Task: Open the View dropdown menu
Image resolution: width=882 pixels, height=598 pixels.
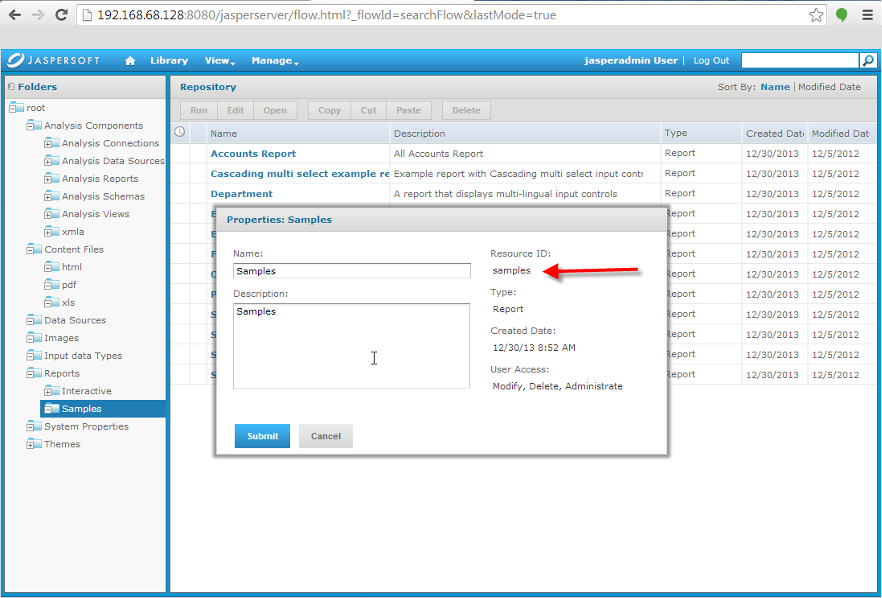Action: coord(219,61)
